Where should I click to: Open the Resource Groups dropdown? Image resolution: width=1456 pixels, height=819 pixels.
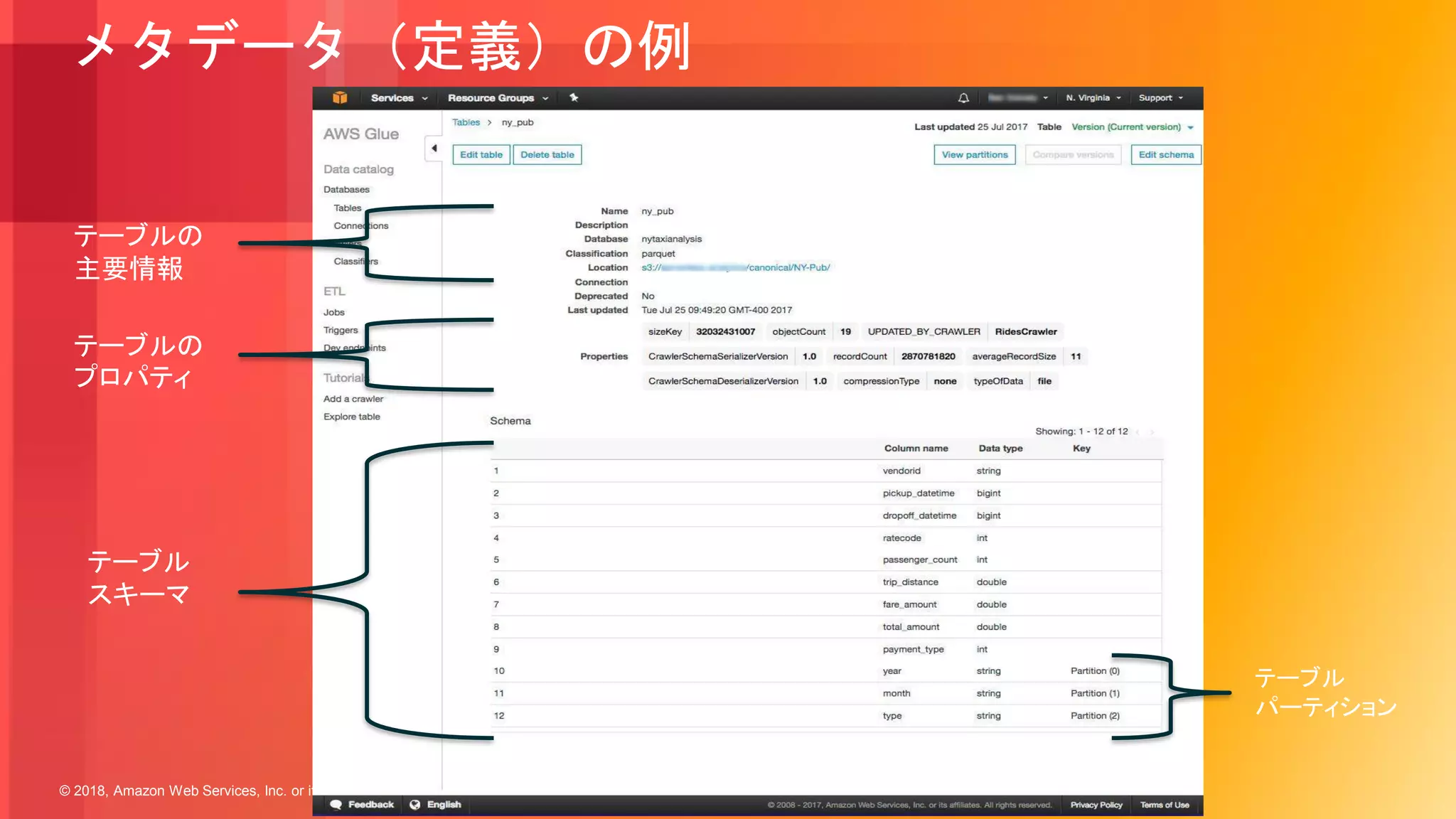[498, 98]
